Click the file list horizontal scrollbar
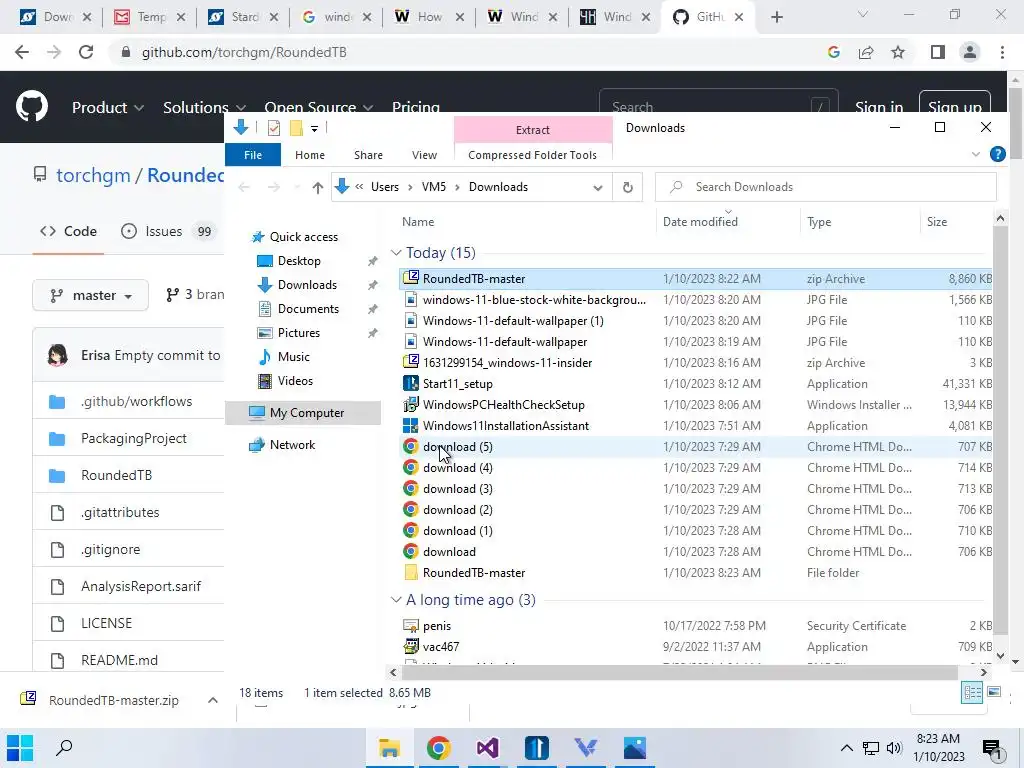The image size is (1024, 768). coord(679,672)
